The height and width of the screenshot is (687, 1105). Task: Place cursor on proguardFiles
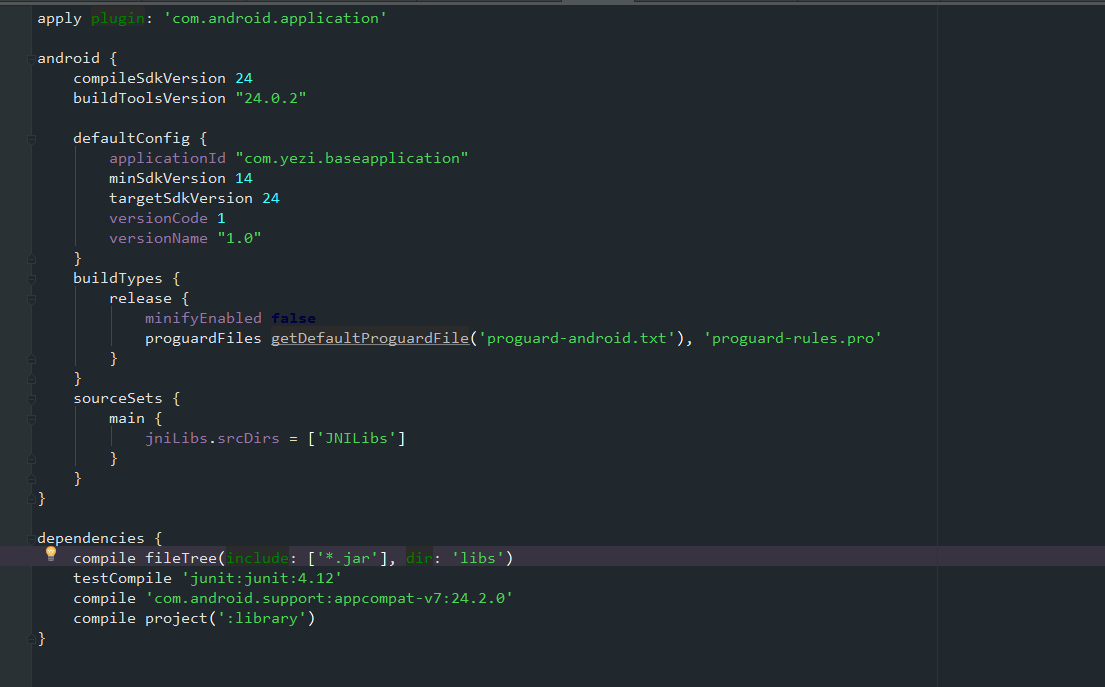point(204,338)
